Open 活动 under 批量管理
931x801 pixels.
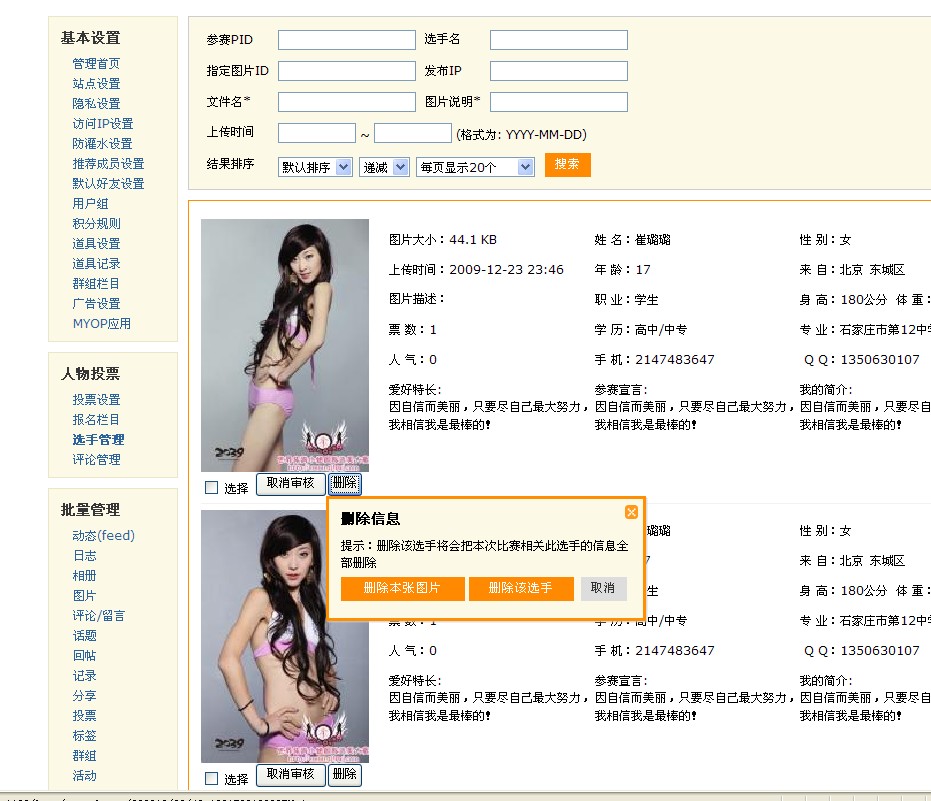point(84,775)
